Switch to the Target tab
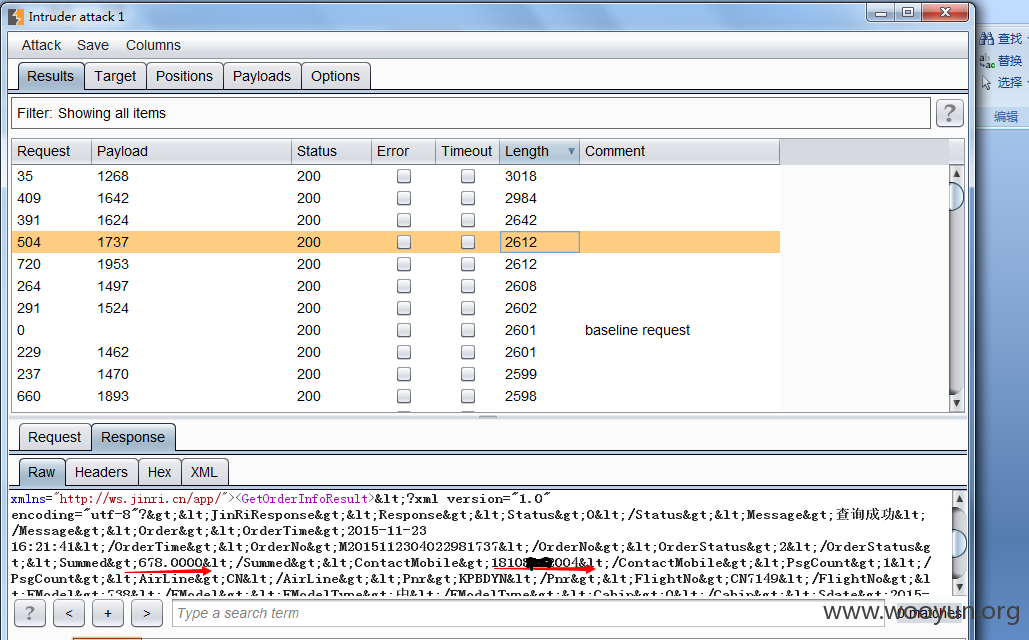The height and width of the screenshot is (640, 1029). pyautogui.click(x=115, y=76)
